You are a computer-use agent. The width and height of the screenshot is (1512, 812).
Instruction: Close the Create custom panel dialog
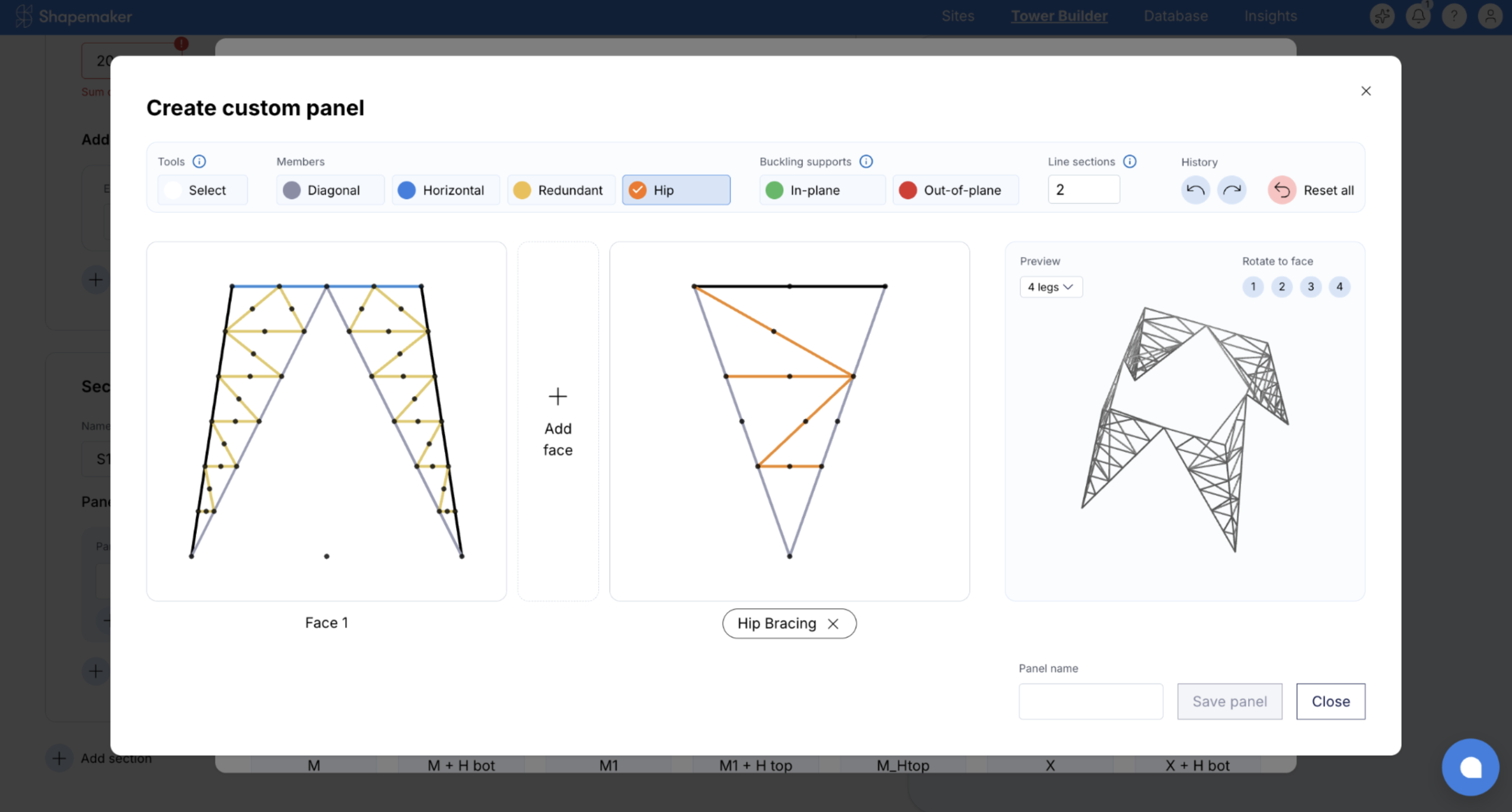pyautogui.click(x=1366, y=91)
